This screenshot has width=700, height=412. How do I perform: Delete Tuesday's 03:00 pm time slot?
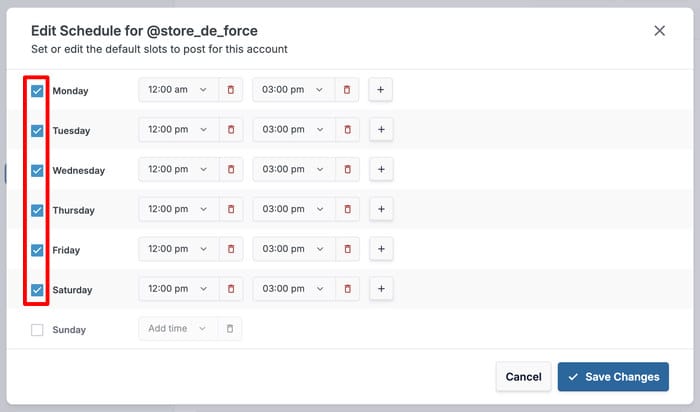tap(346, 130)
